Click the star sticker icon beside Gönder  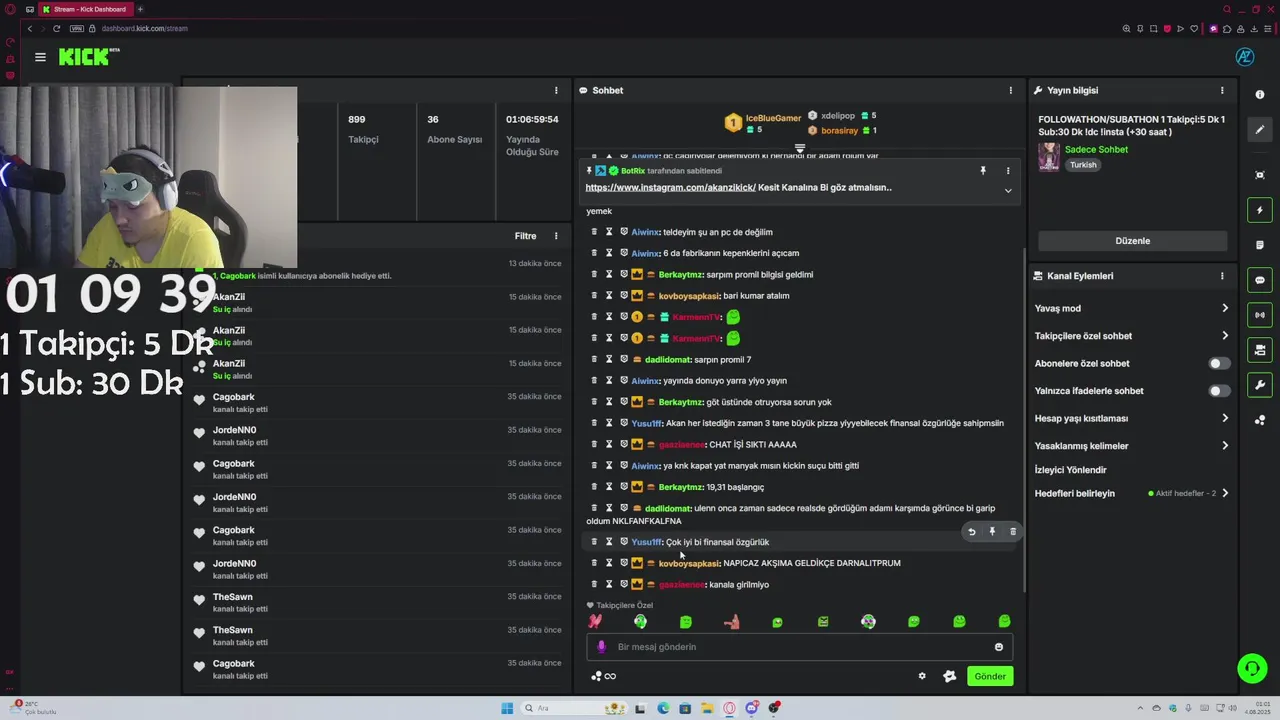pyautogui.click(x=950, y=676)
